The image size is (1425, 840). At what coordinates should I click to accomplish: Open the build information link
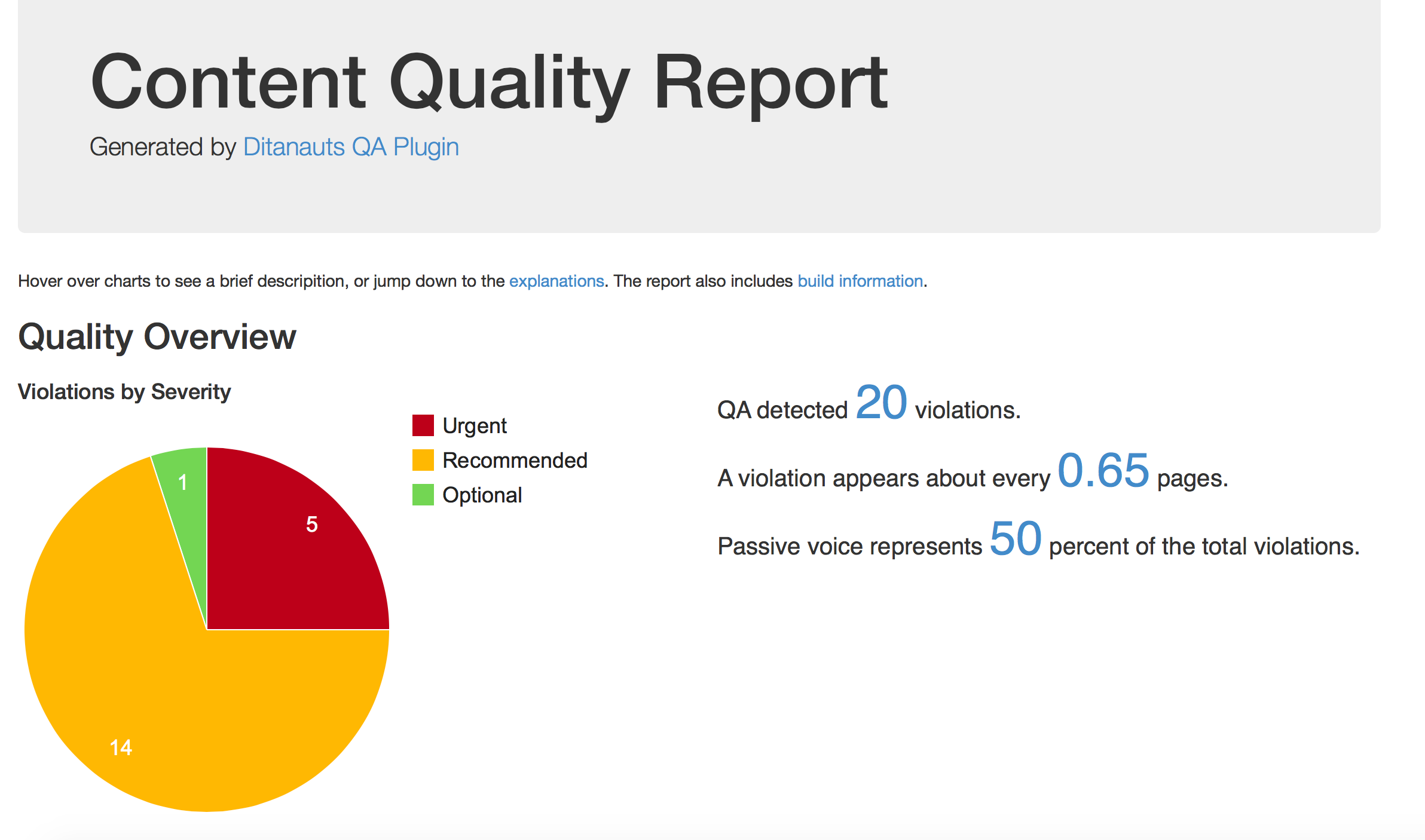(x=860, y=281)
